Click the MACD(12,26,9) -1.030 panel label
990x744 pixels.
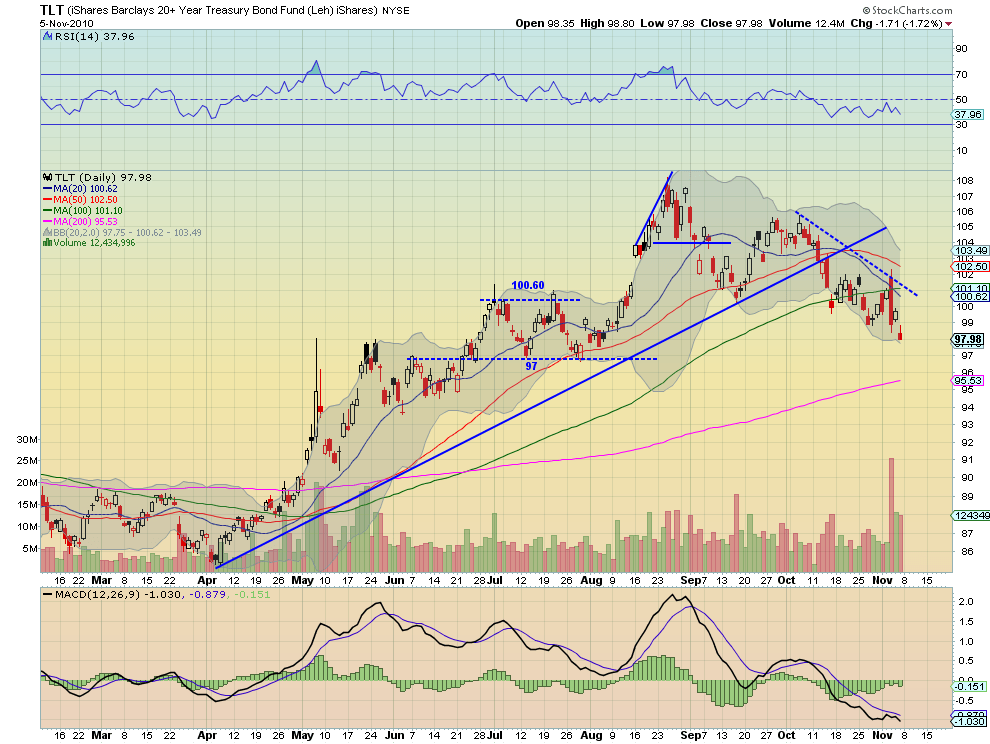(x=118, y=594)
